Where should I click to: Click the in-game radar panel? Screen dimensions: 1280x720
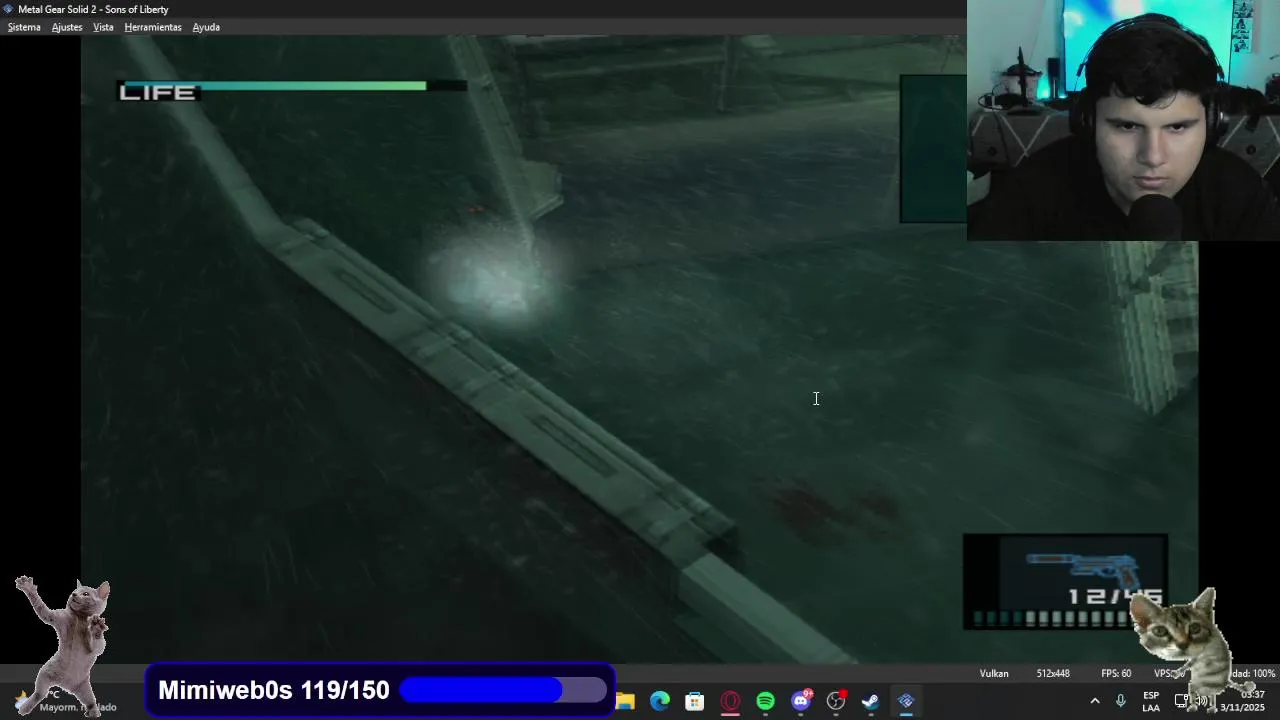point(933,148)
